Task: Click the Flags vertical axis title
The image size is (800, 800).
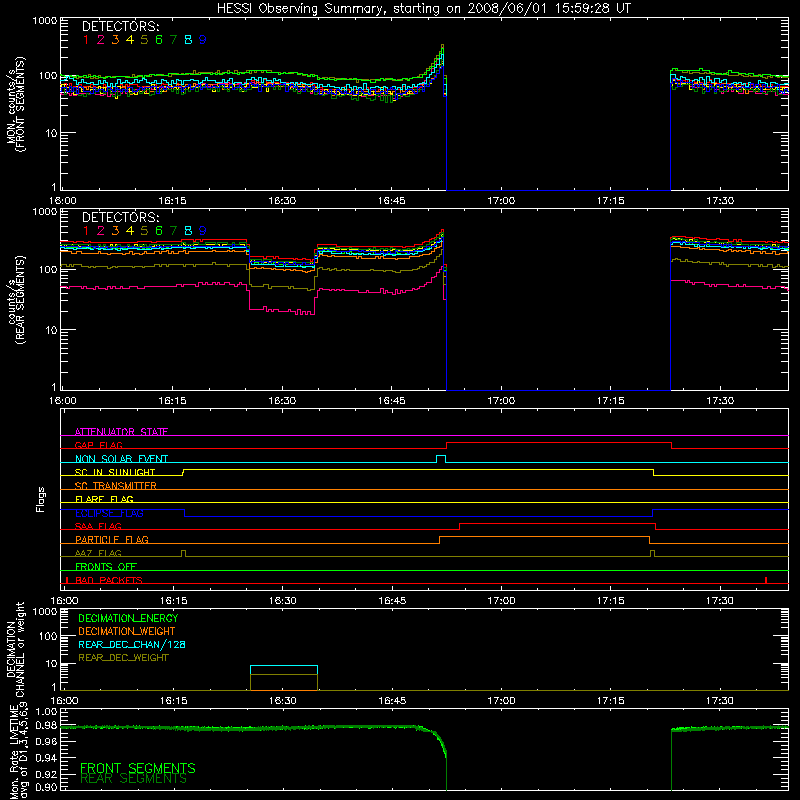Action: point(41,499)
